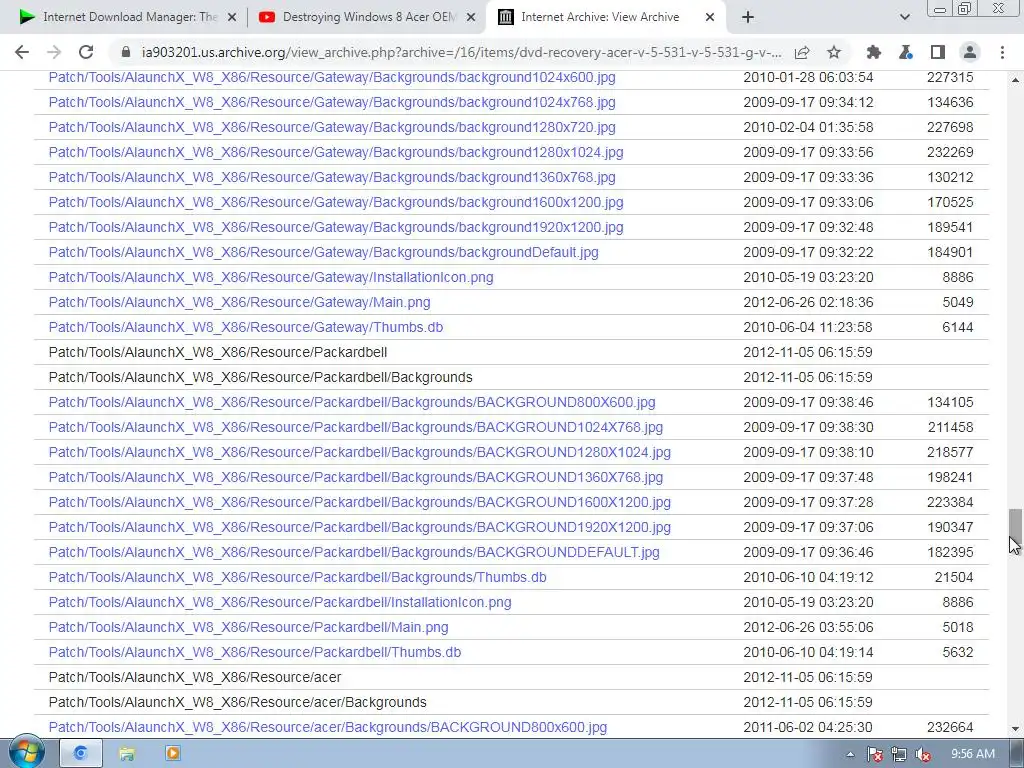Click the network tray icon
Screen dimensions: 1024x768
point(899,755)
